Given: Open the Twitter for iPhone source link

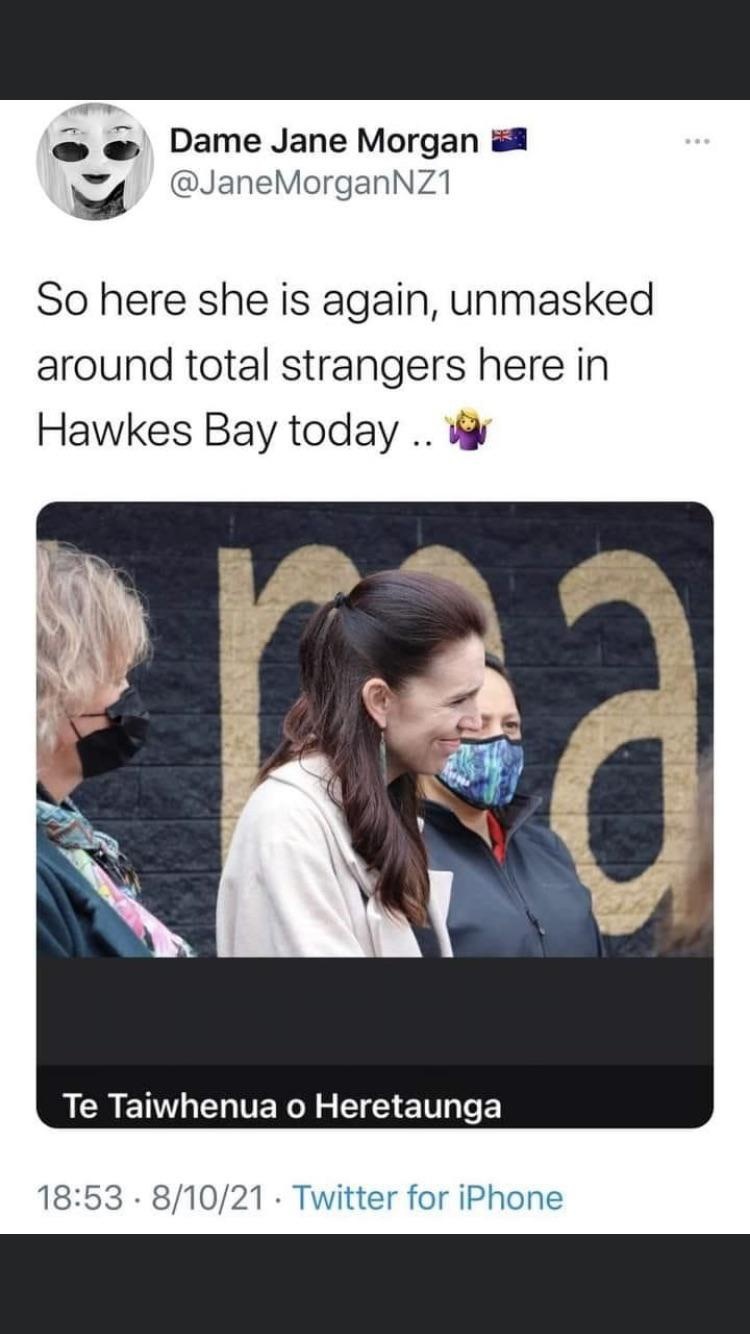Looking at the screenshot, I should pos(428,1197).
